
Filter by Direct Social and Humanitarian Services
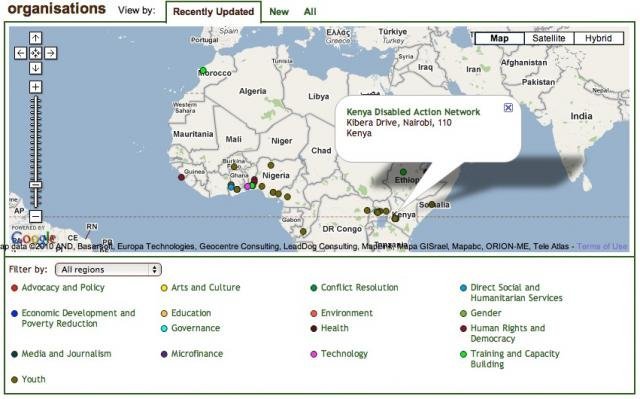point(516,293)
